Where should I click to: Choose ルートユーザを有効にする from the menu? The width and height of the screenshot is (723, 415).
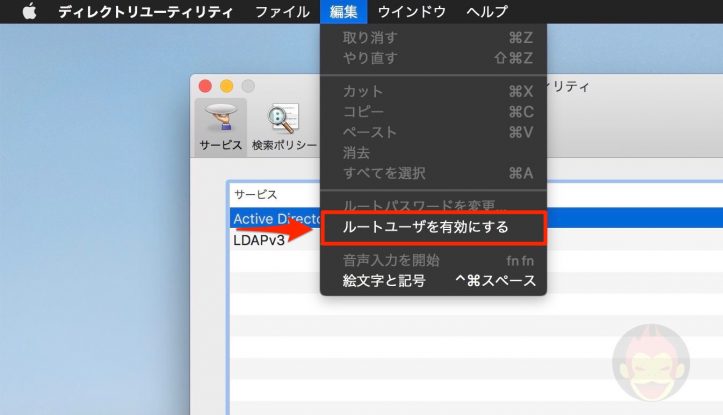433,227
